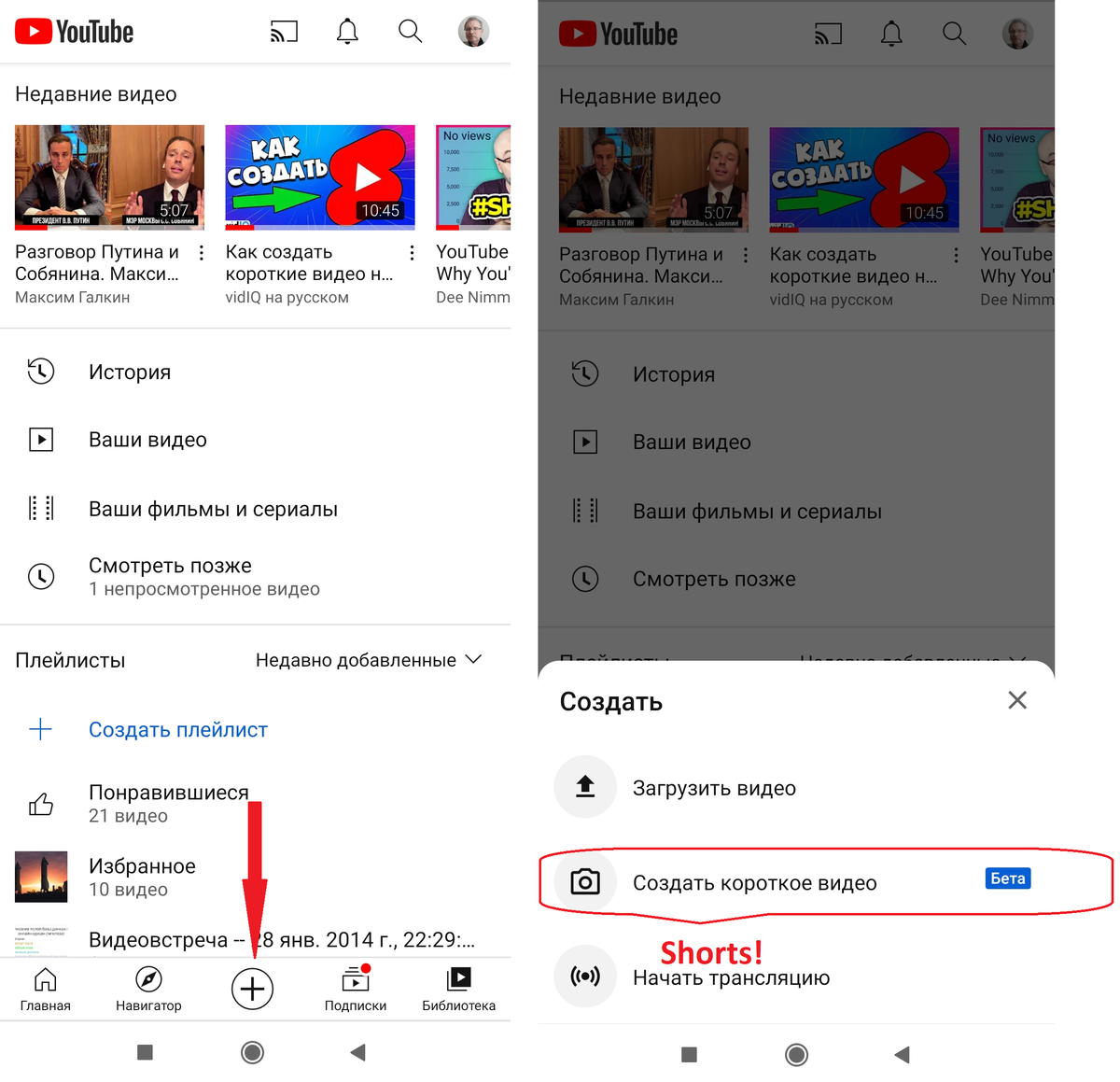
Task: Tap Android back triangle, left screen
Action: tap(357, 1052)
